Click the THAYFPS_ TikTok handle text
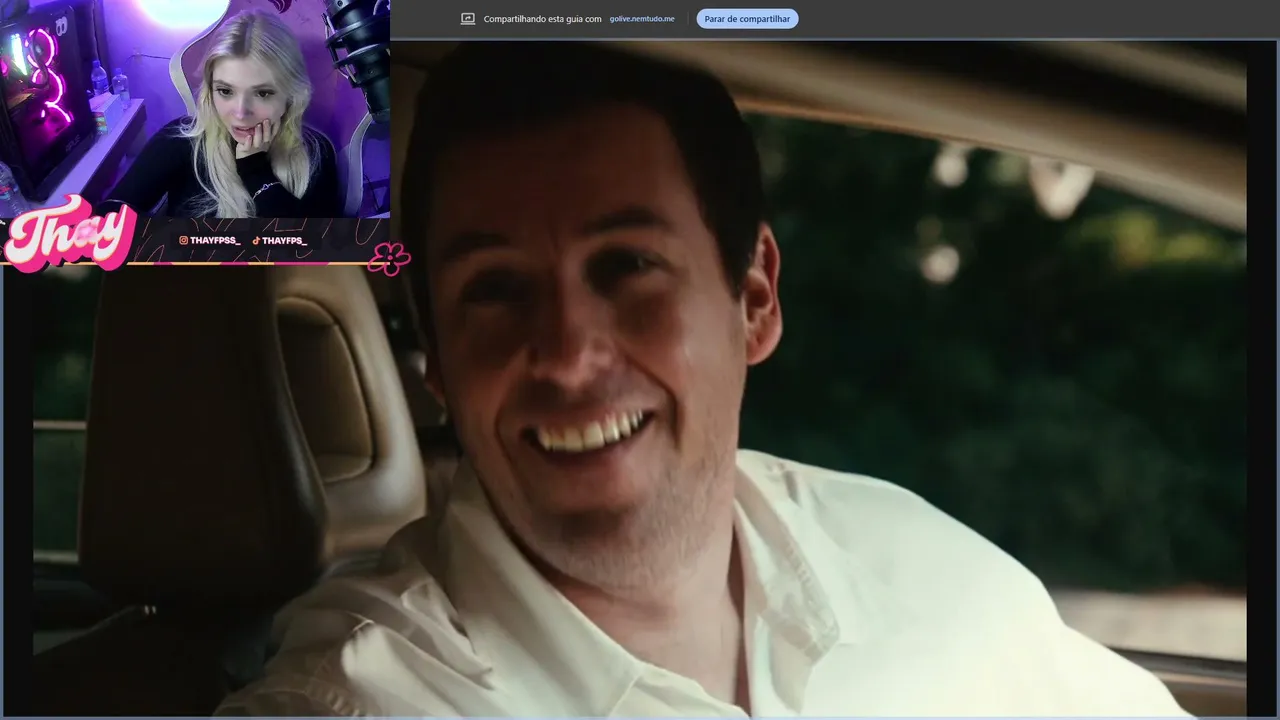1280x720 pixels. (x=284, y=240)
